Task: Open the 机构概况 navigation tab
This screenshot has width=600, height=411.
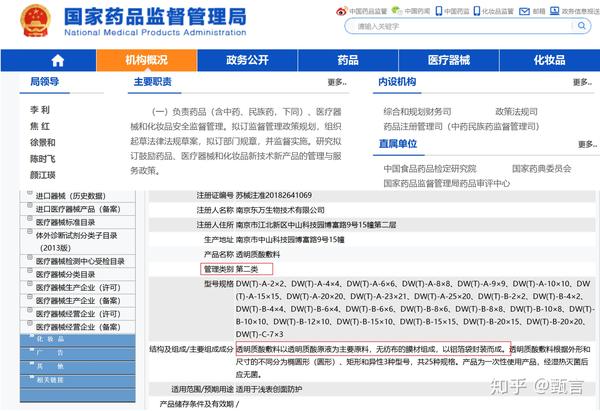Action: 147,60
